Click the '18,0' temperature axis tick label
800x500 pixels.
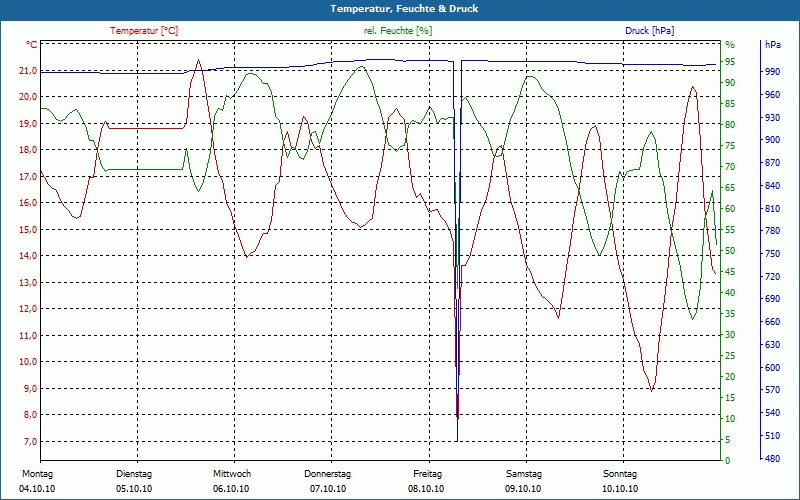pos(28,150)
